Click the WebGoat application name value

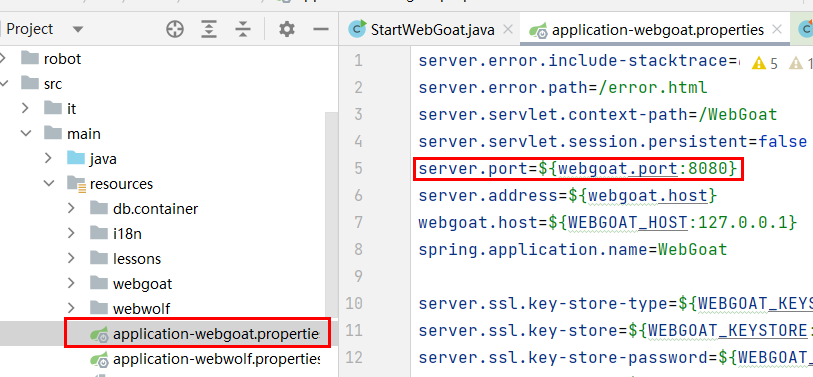coord(693,249)
